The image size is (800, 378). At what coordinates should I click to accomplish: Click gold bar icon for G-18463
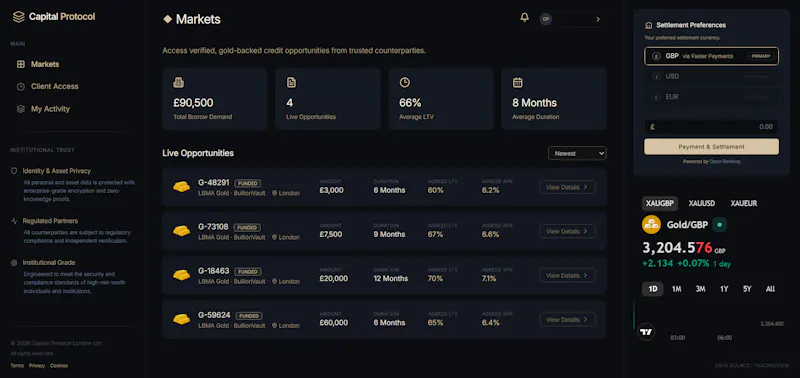(x=181, y=275)
